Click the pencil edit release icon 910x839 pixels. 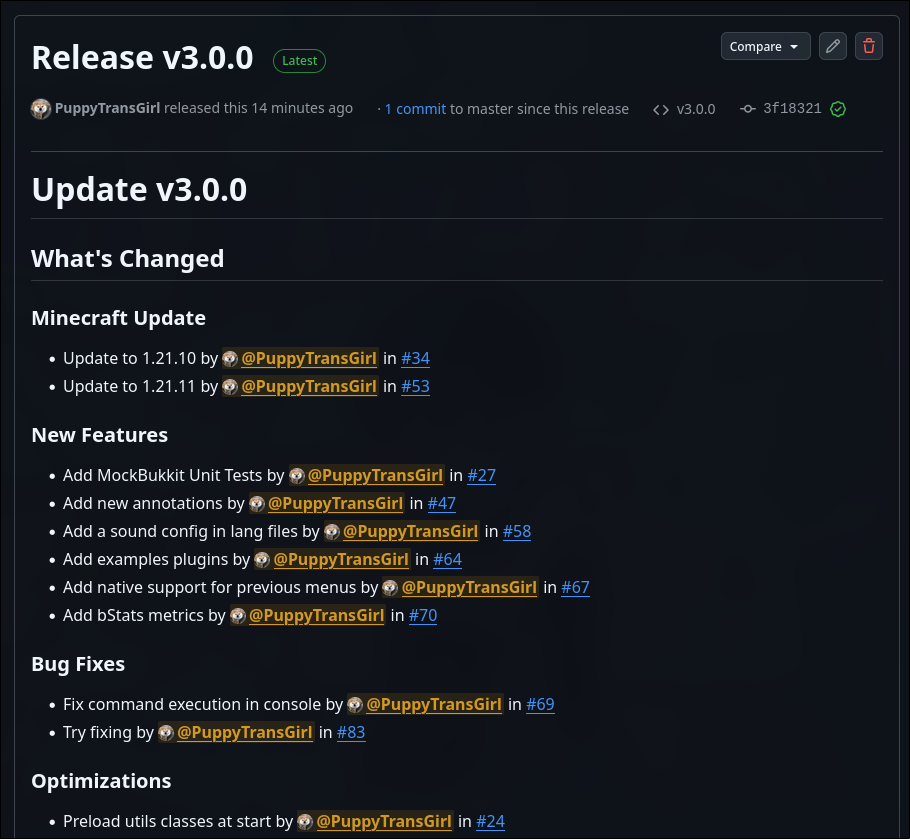pos(832,46)
